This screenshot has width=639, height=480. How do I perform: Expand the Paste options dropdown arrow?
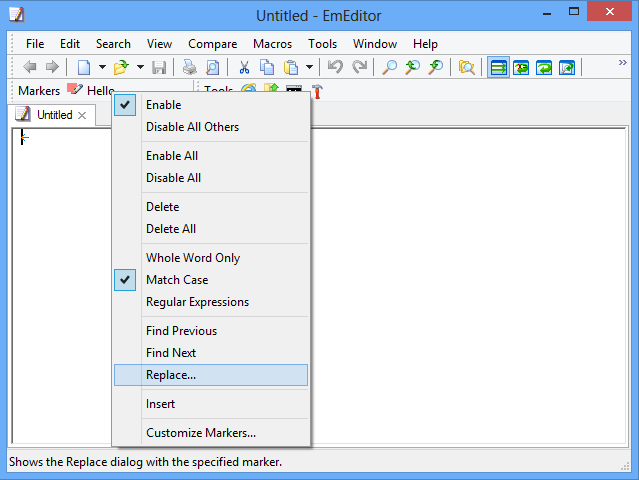pos(309,67)
